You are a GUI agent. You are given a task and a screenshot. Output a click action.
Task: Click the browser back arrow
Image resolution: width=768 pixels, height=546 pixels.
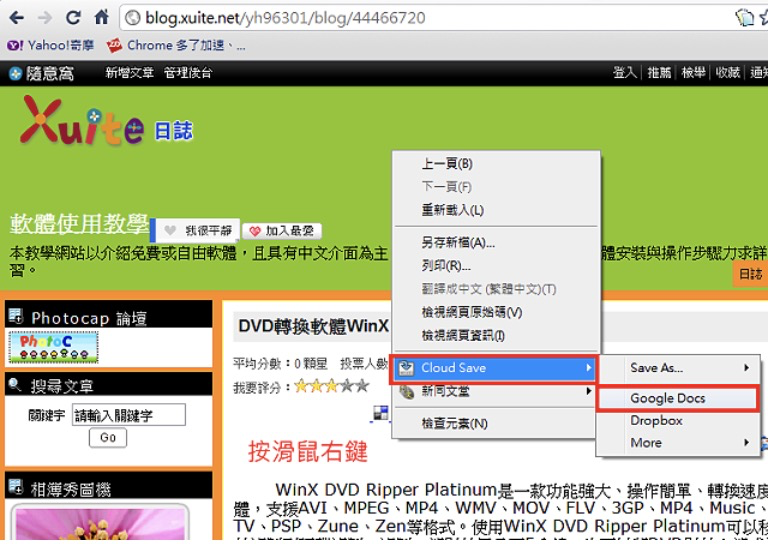(x=16, y=18)
